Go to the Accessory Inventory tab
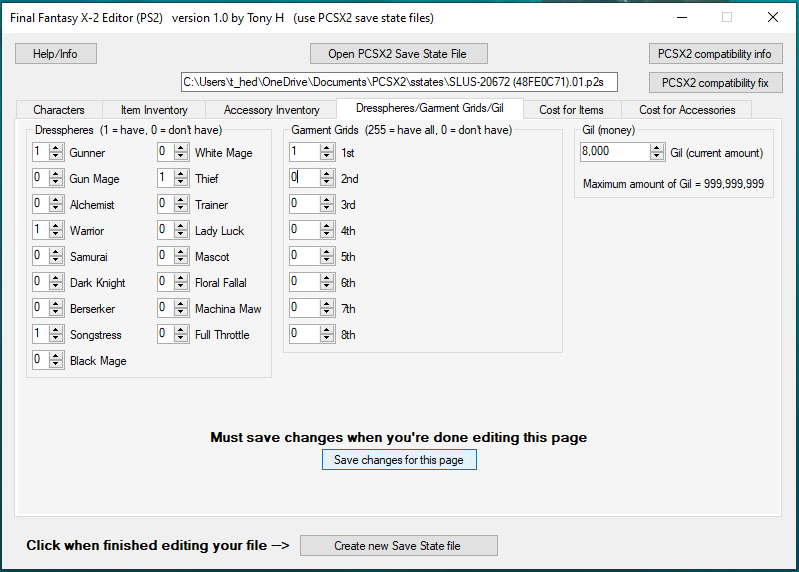This screenshot has width=799, height=572. 272,110
